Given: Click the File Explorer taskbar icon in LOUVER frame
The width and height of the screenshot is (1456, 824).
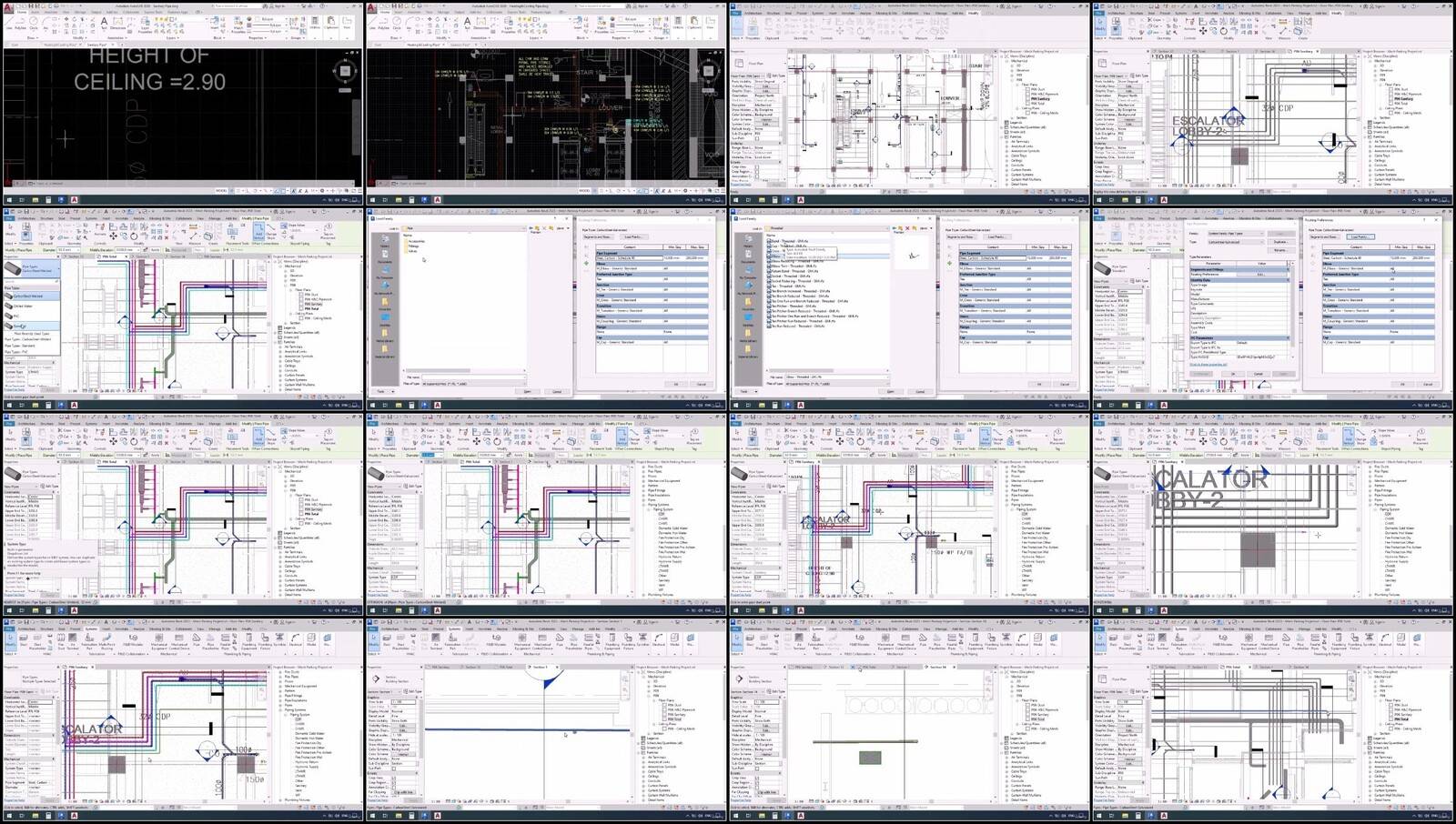Looking at the screenshot, I should click(x=399, y=199).
